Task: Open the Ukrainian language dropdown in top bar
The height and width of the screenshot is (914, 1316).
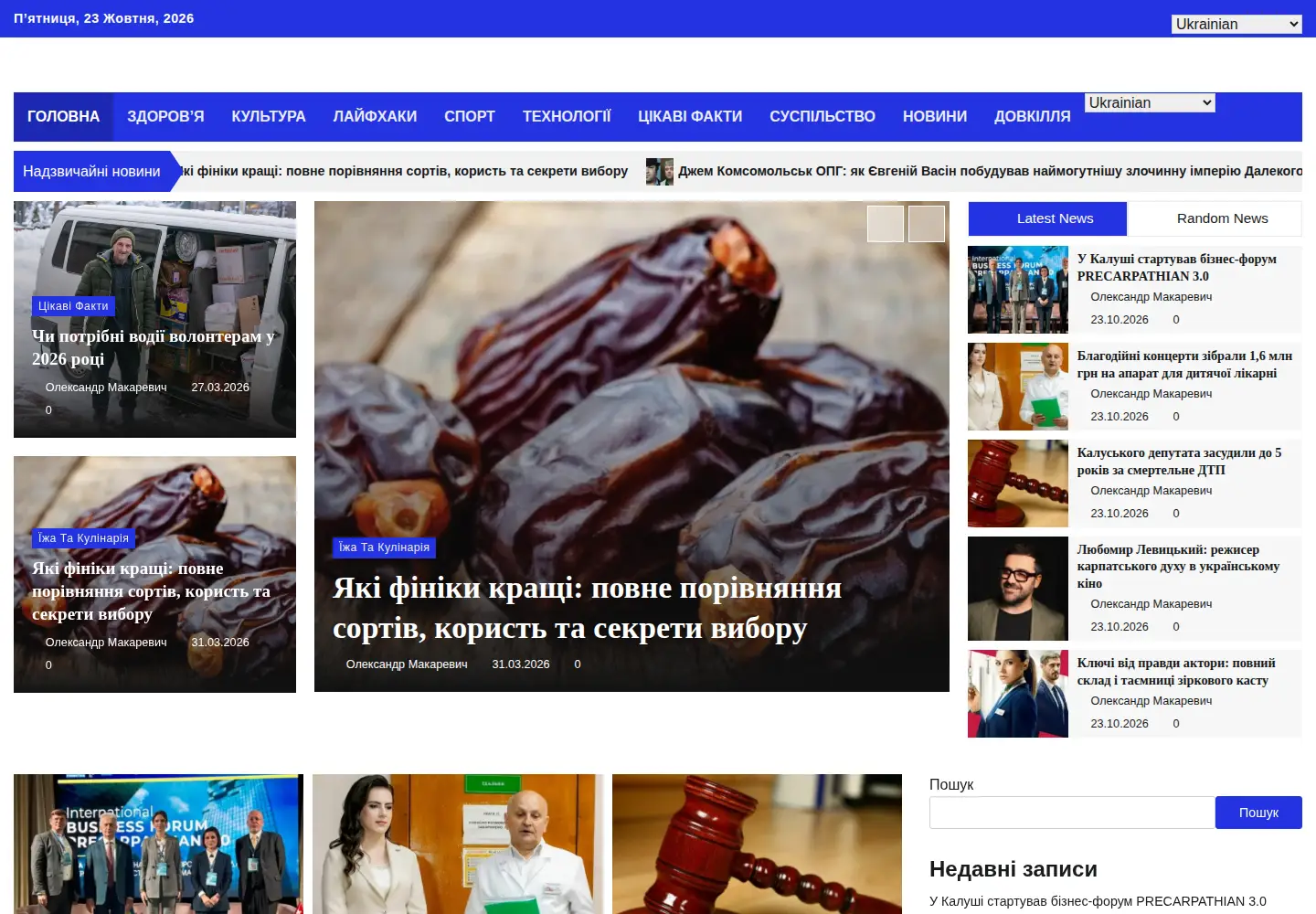Action: pyautogui.click(x=1236, y=25)
